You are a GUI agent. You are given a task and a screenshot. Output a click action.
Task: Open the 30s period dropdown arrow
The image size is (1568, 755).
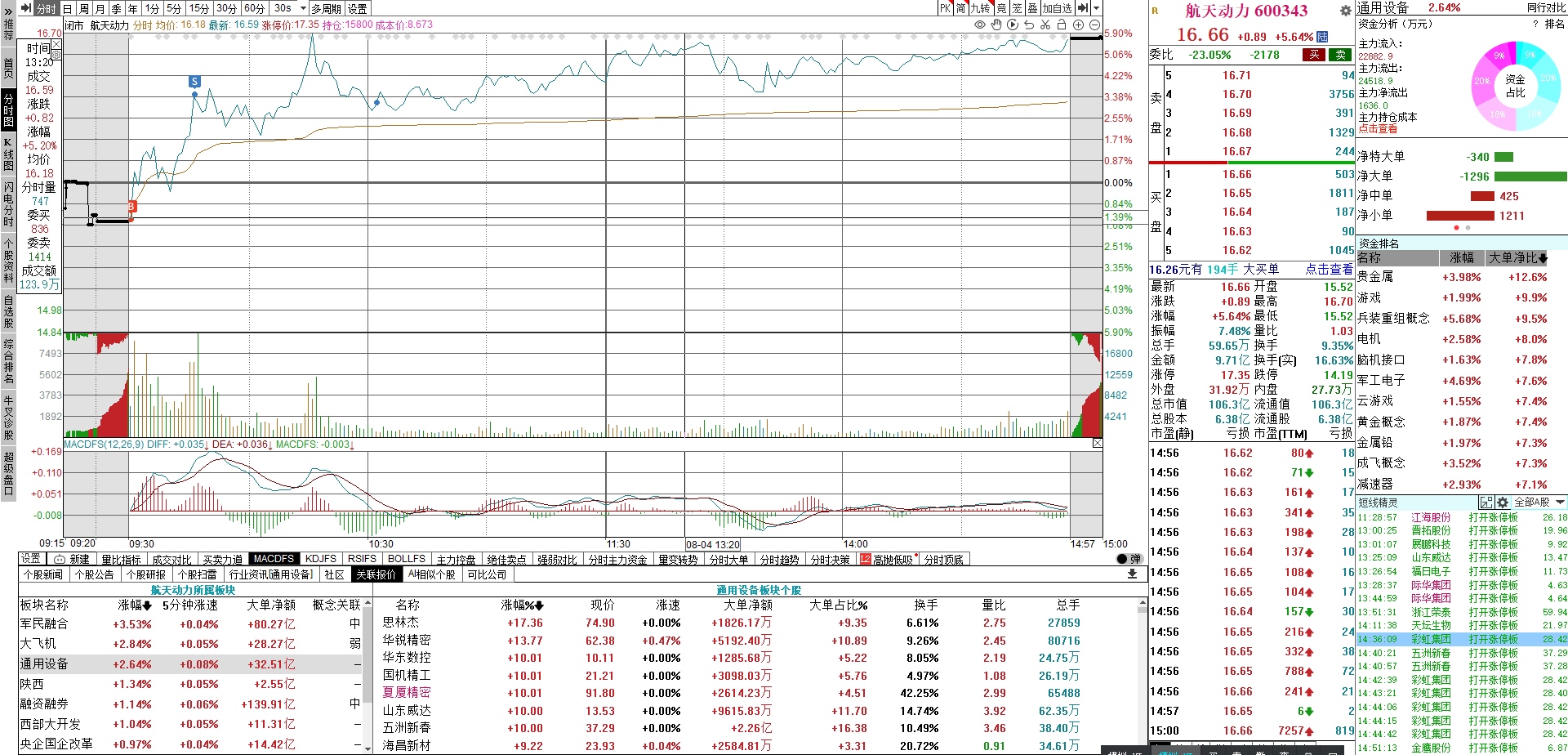tap(303, 8)
